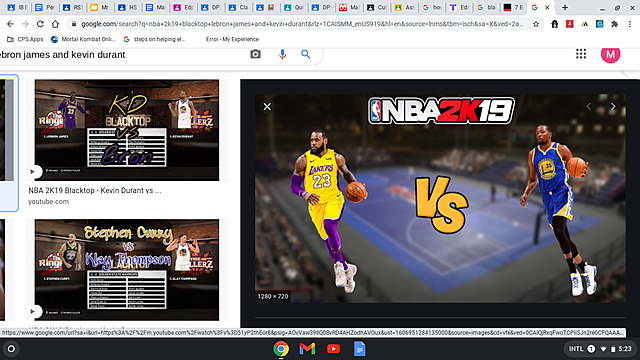Play the Curry vs Klay video result

pos(33,312)
